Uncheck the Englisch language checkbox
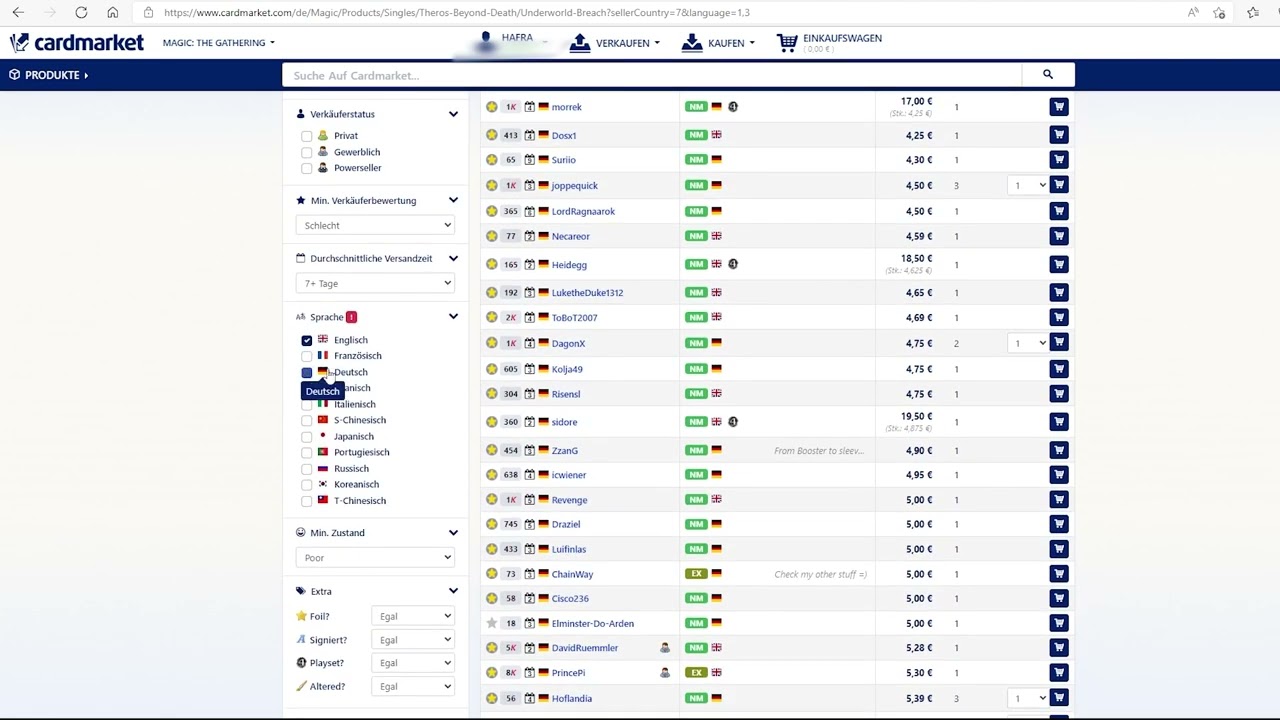Image resolution: width=1280 pixels, height=720 pixels. click(307, 340)
